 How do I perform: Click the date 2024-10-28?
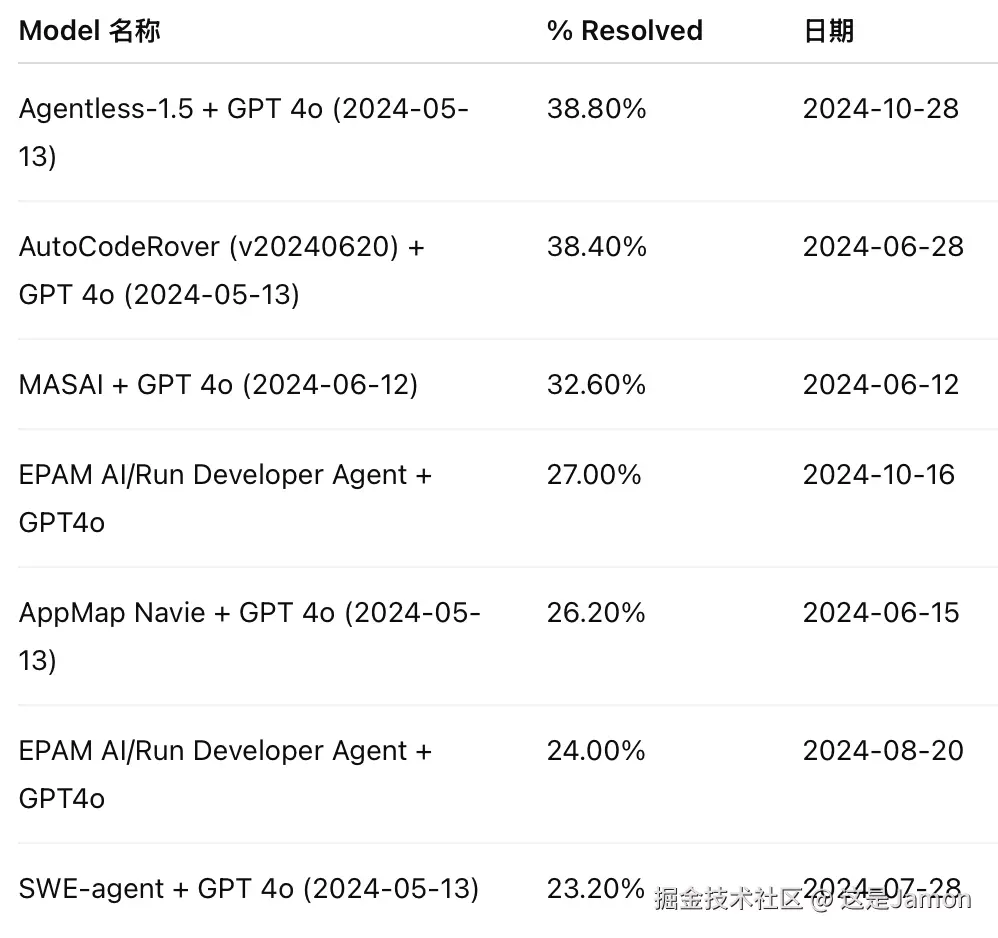[x=880, y=109]
